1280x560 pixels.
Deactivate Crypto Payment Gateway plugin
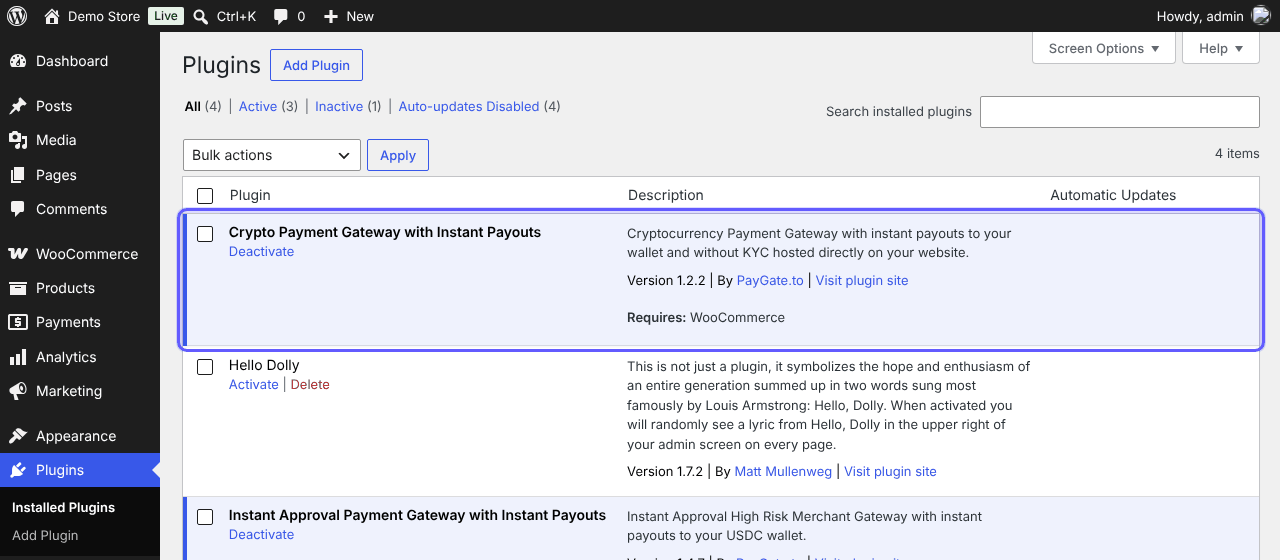261,251
